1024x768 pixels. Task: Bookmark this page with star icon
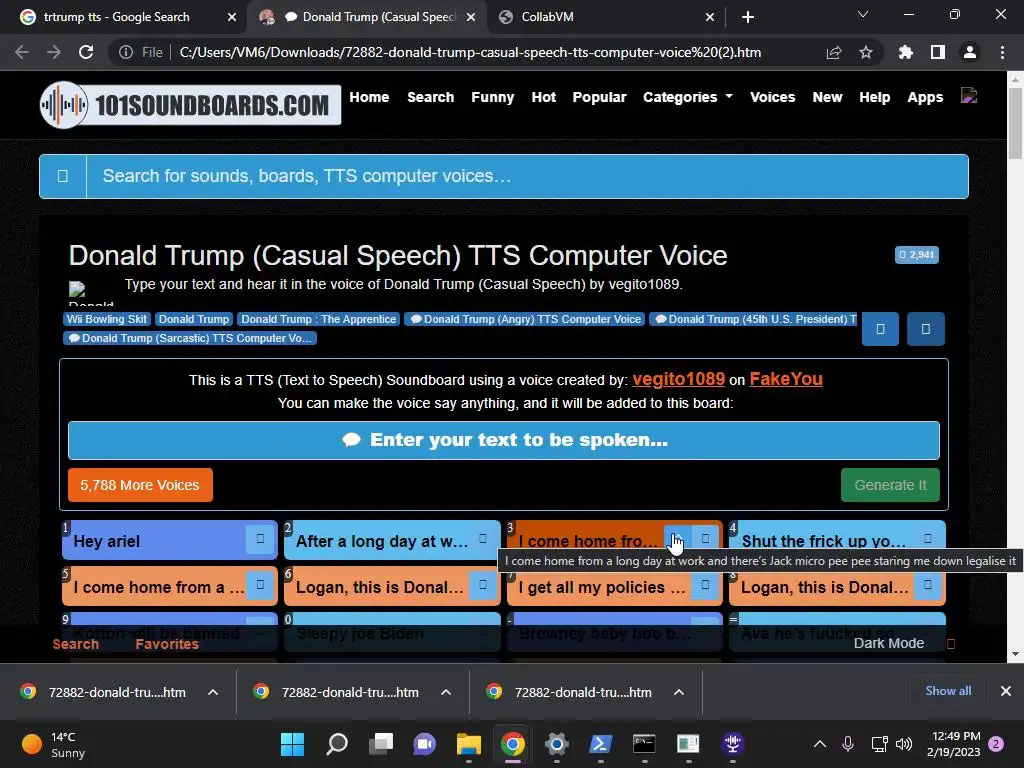(x=866, y=52)
